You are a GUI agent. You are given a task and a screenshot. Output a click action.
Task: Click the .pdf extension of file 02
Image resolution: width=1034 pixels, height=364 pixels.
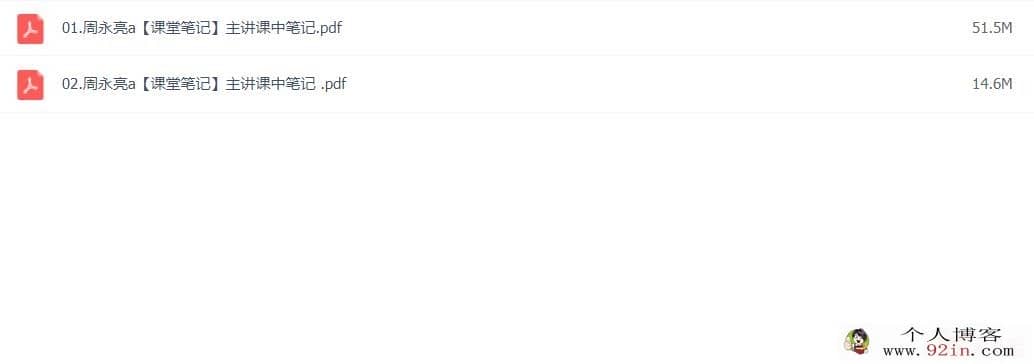coord(334,86)
